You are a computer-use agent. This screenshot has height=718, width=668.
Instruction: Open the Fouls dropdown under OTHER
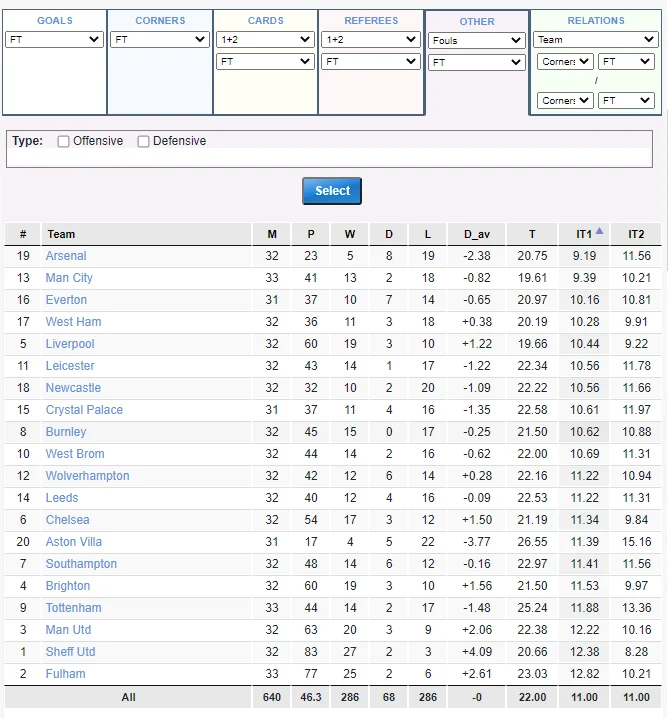[477, 40]
